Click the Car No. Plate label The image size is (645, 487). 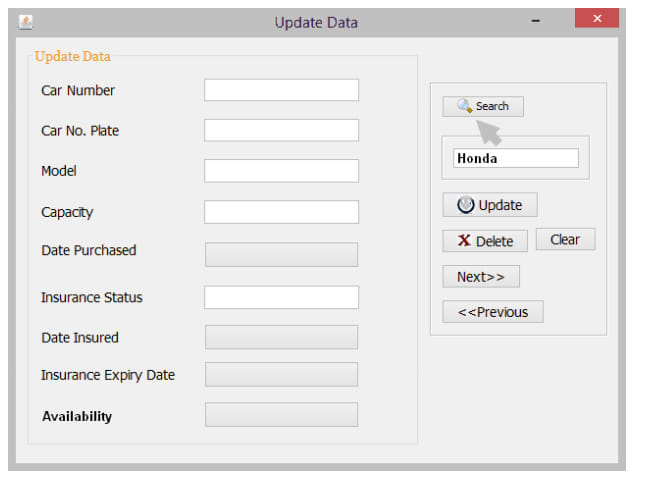click(80, 131)
